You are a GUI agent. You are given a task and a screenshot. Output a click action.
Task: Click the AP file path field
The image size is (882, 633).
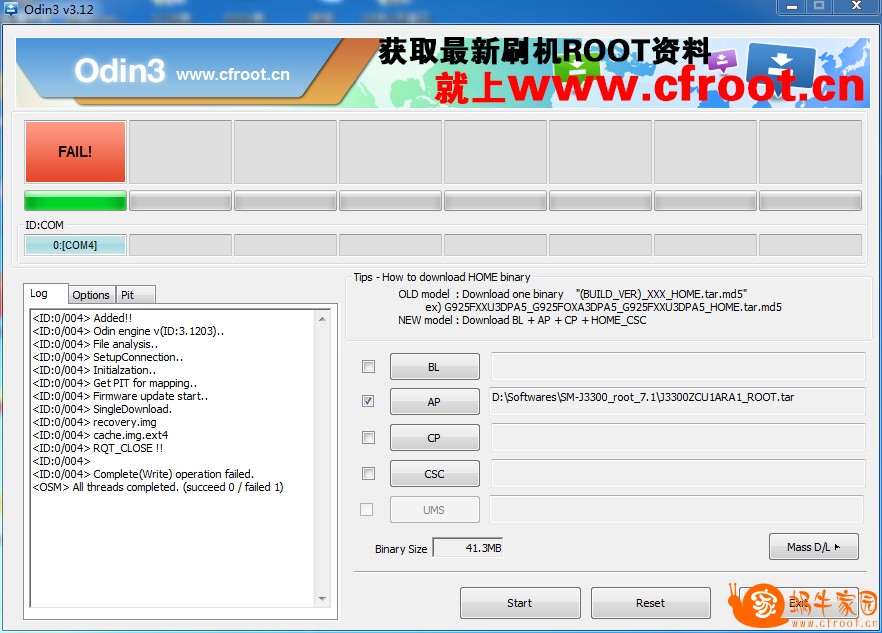[x=677, y=401]
